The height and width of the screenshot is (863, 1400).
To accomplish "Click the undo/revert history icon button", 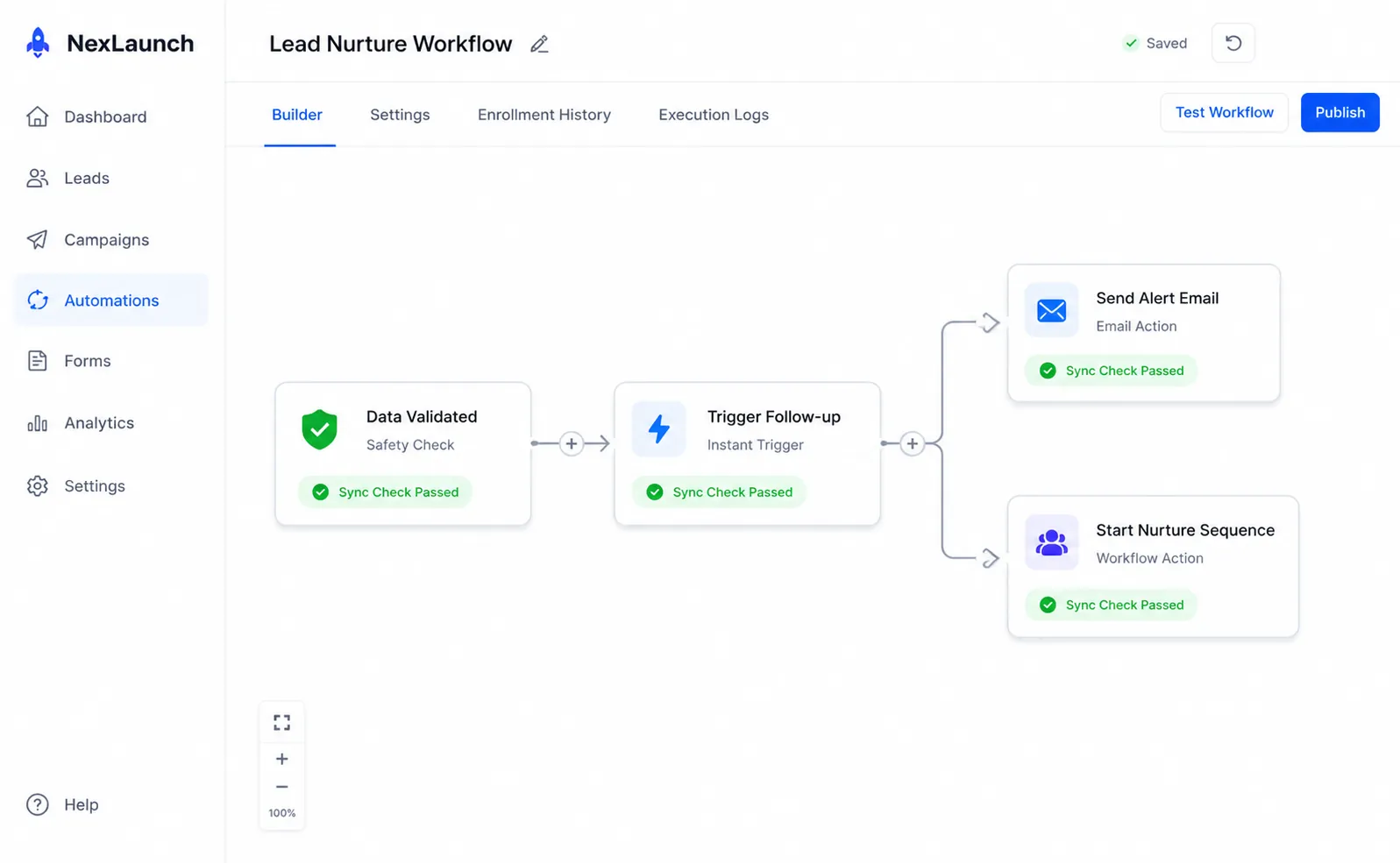I will coord(1233,43).
